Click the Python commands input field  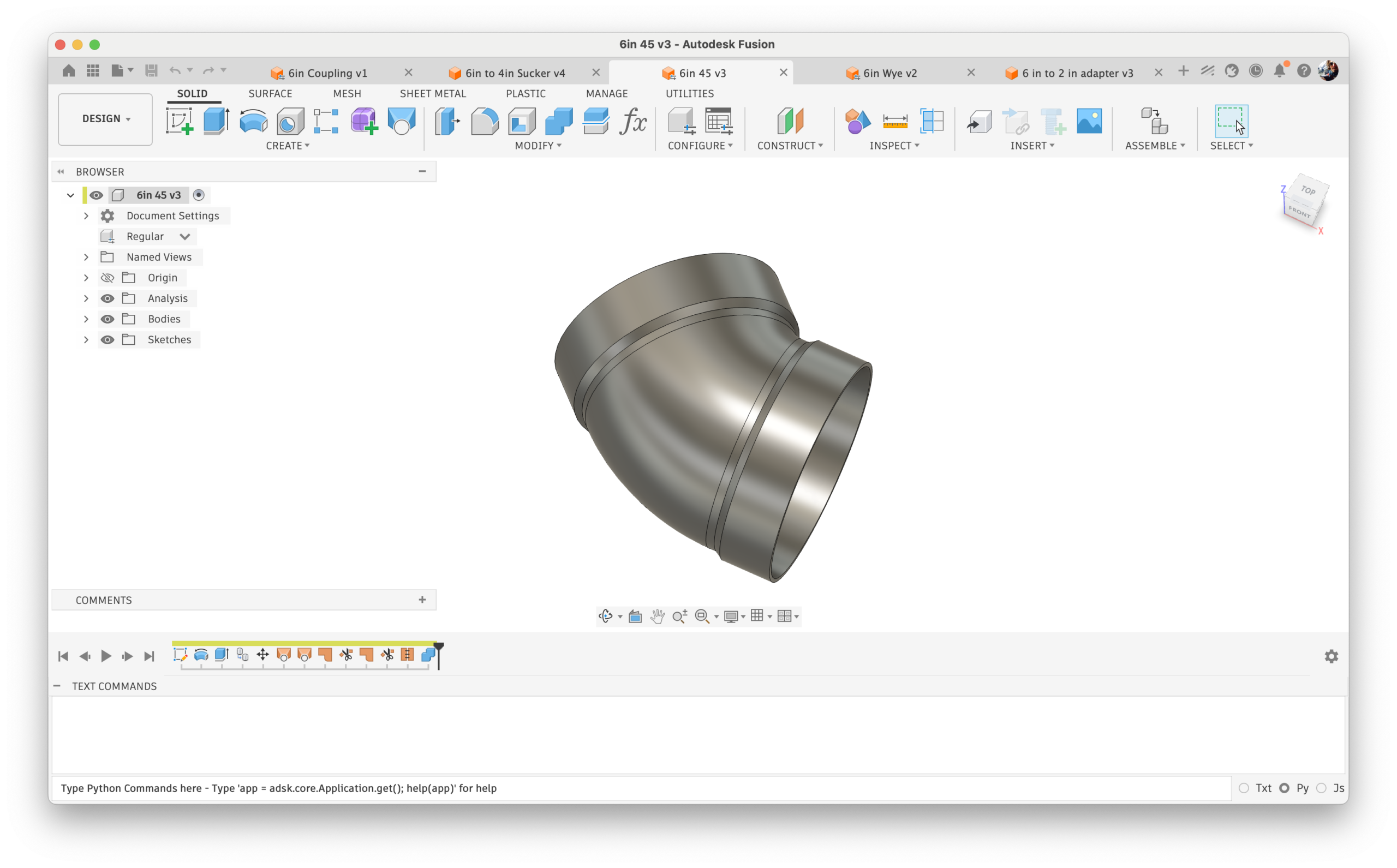click(x=631, y=788)
